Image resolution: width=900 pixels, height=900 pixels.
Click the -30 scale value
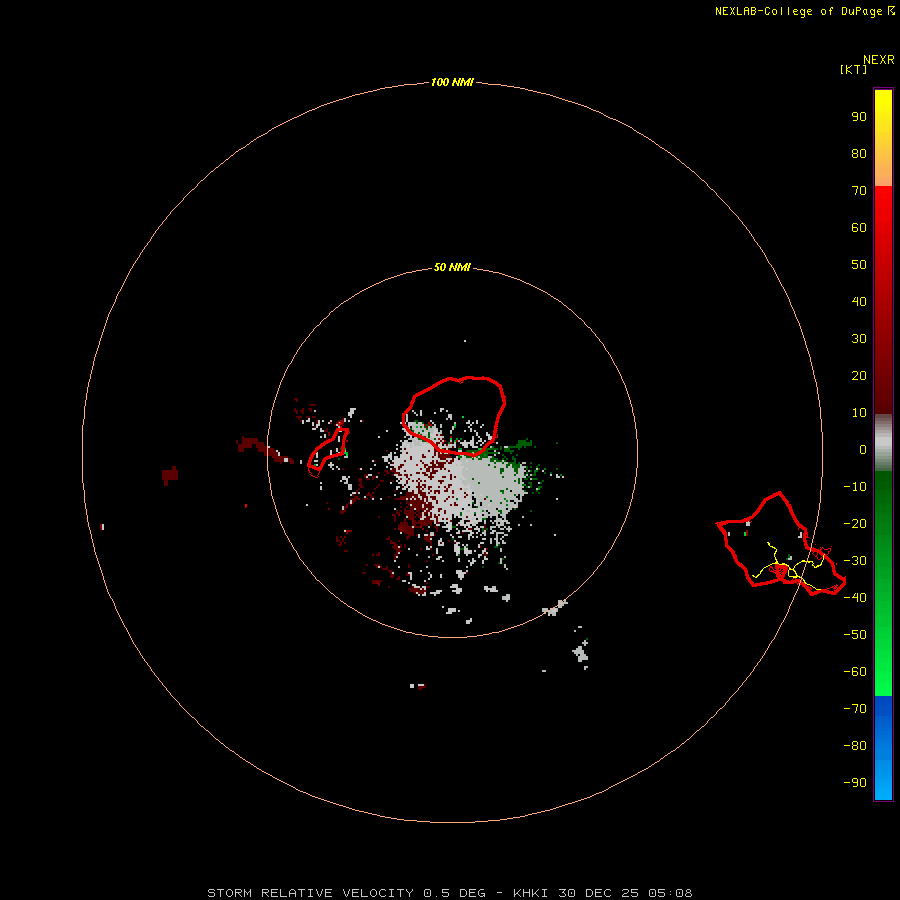(x=855, y=561)
